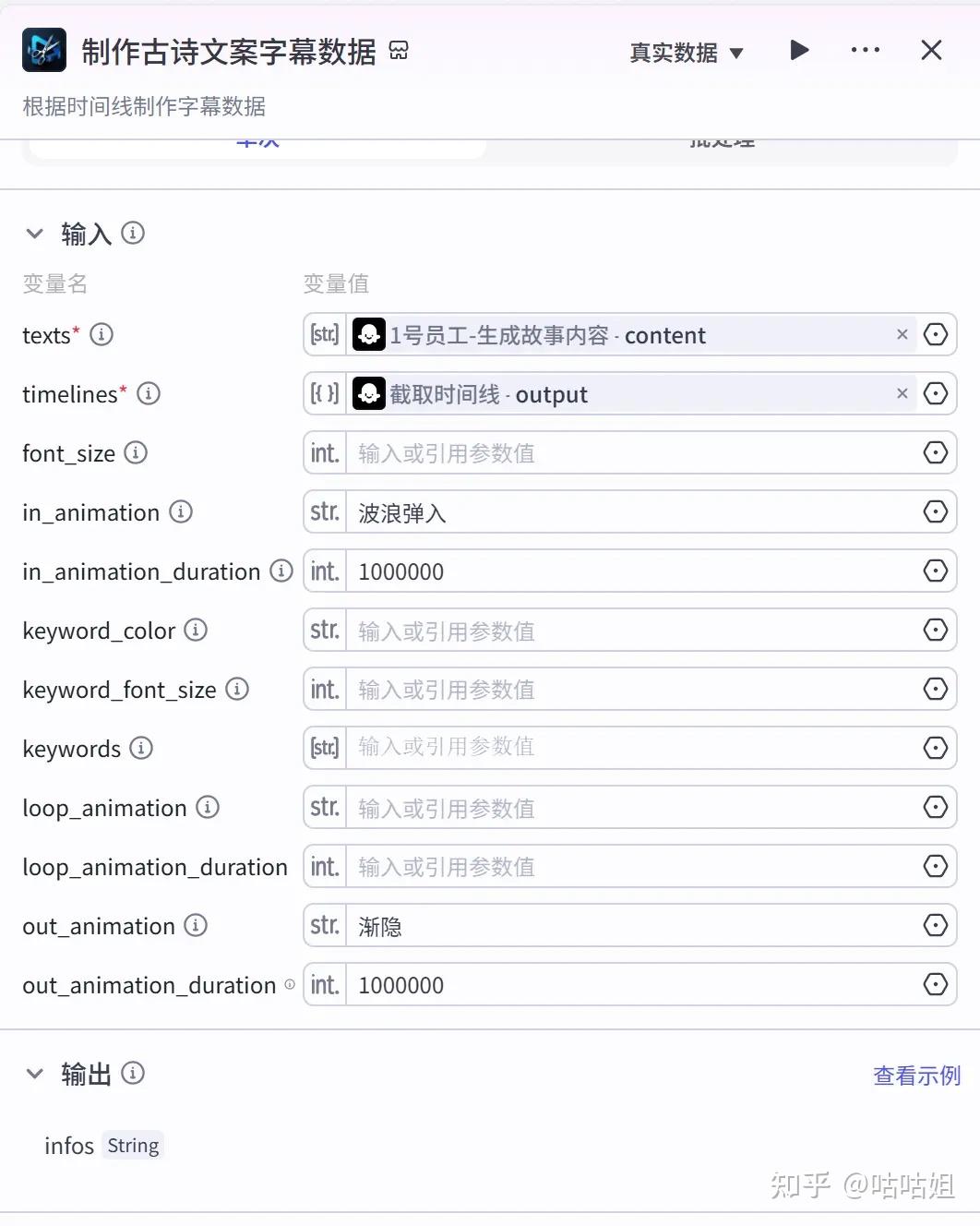
Task: Collapse the 输出 section
Action: [35, 1074]
